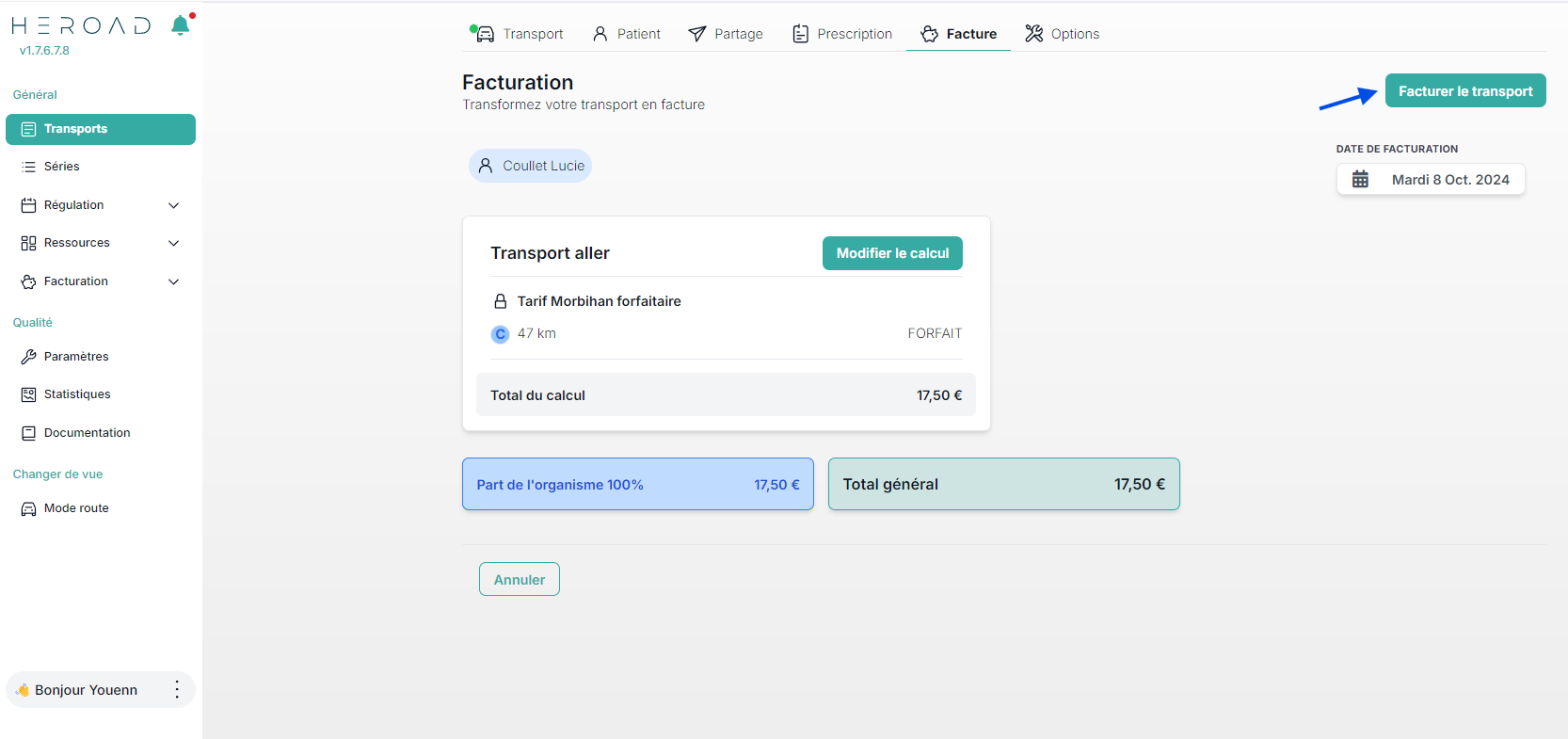Click Modifier le calcul button
The width and height of the screenshot is (1568, 739).
click(x=892, y=253)
